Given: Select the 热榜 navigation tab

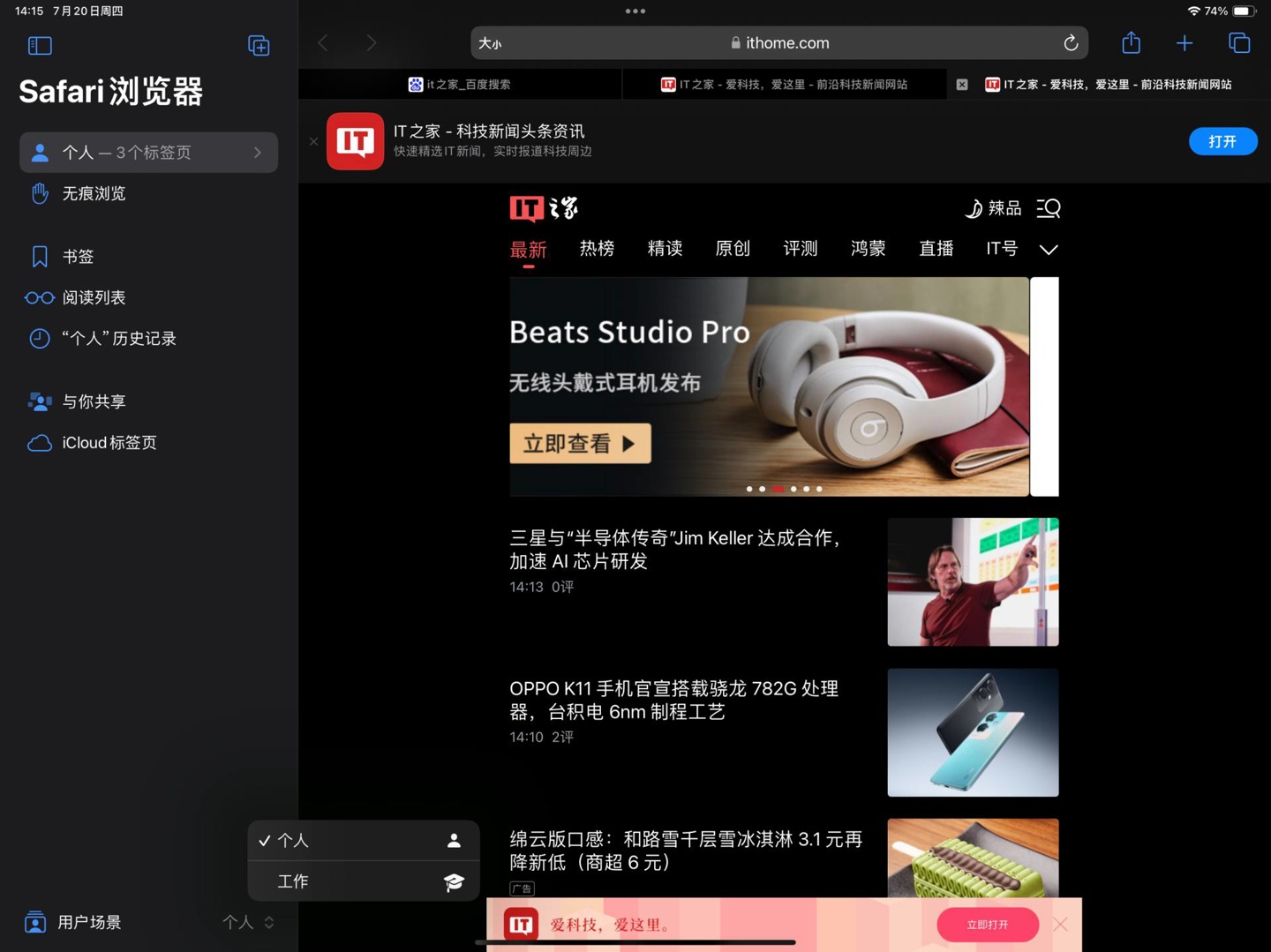Looking at the screenshot, I should tap(597, 248).
